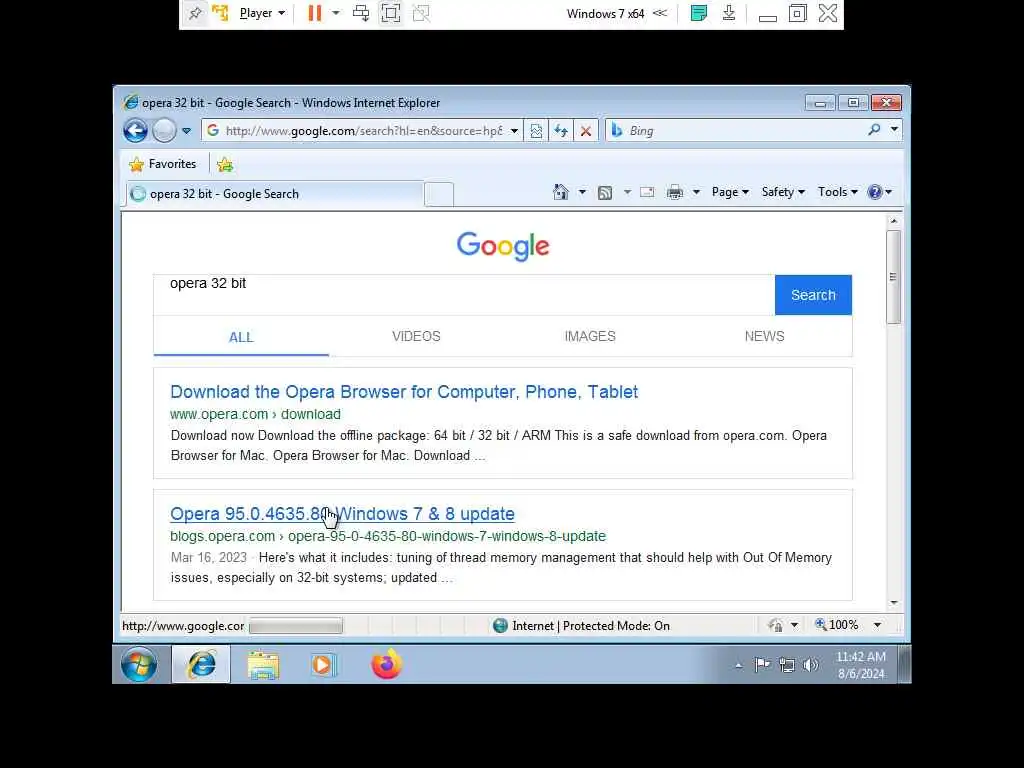
Task: Refresh the page in Internet Explorer
Action: 561,131
